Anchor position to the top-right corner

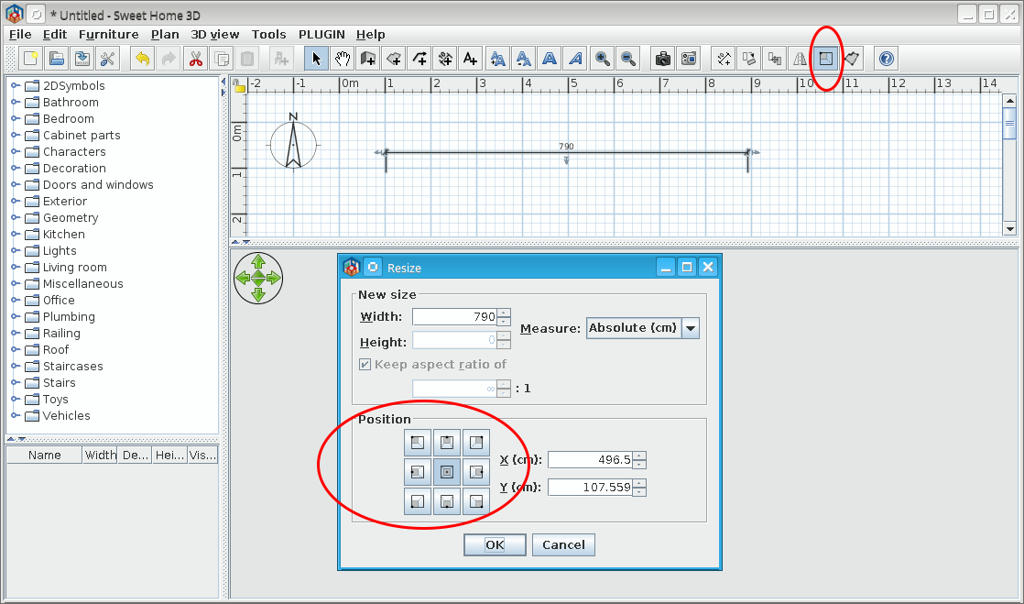click(x=476, y=443)
